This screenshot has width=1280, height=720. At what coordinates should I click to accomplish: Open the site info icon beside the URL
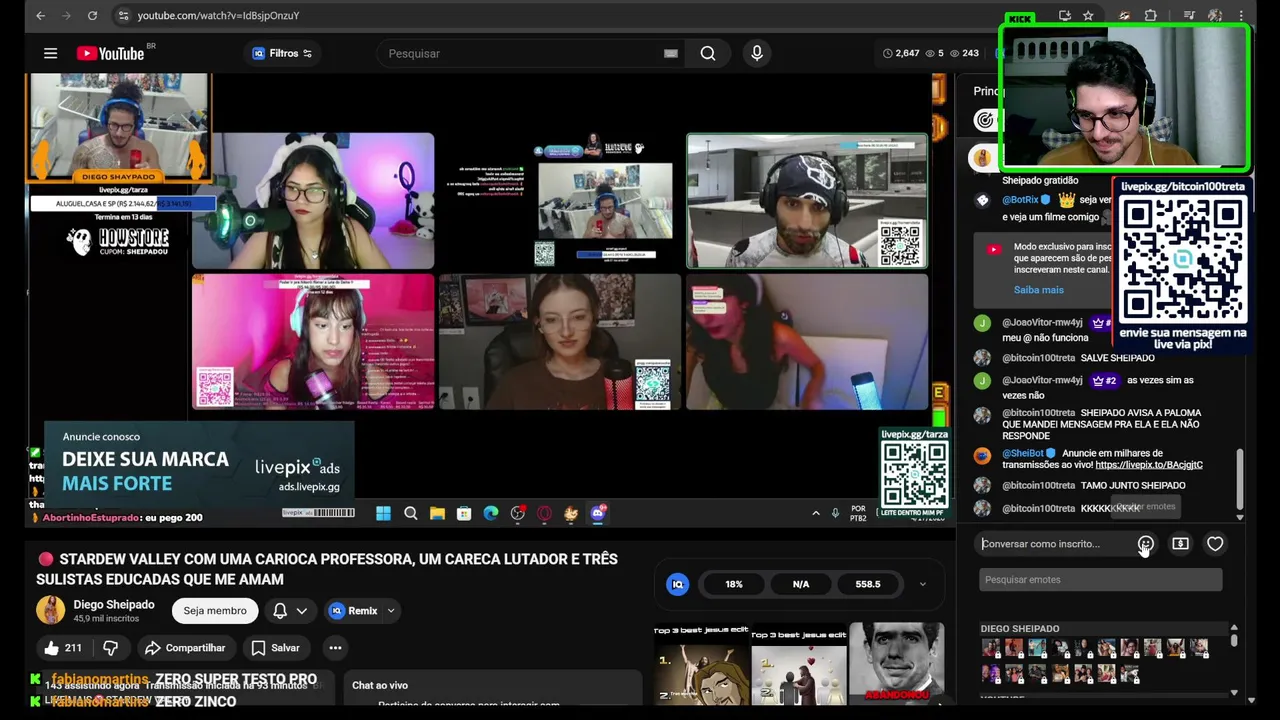[123, 16]
